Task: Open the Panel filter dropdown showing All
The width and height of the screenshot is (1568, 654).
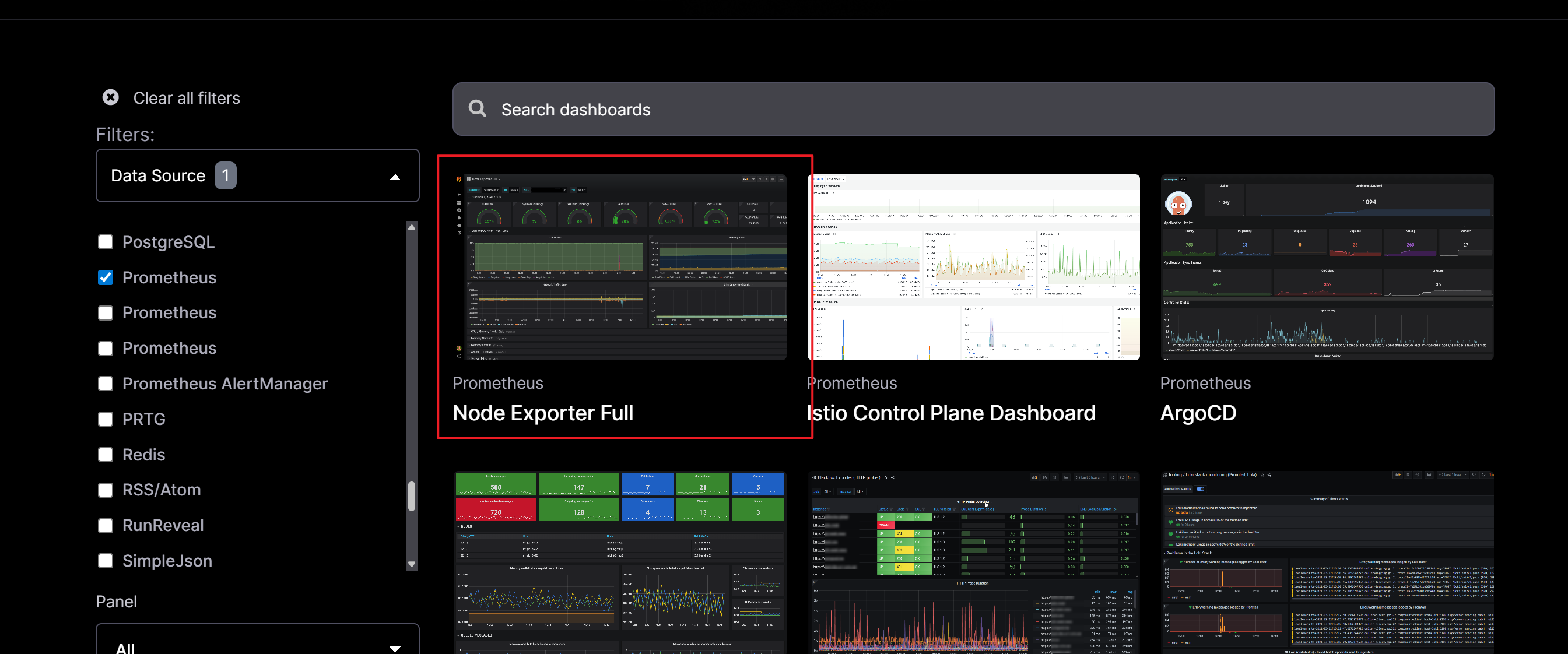Action: [x=258, y=640]
